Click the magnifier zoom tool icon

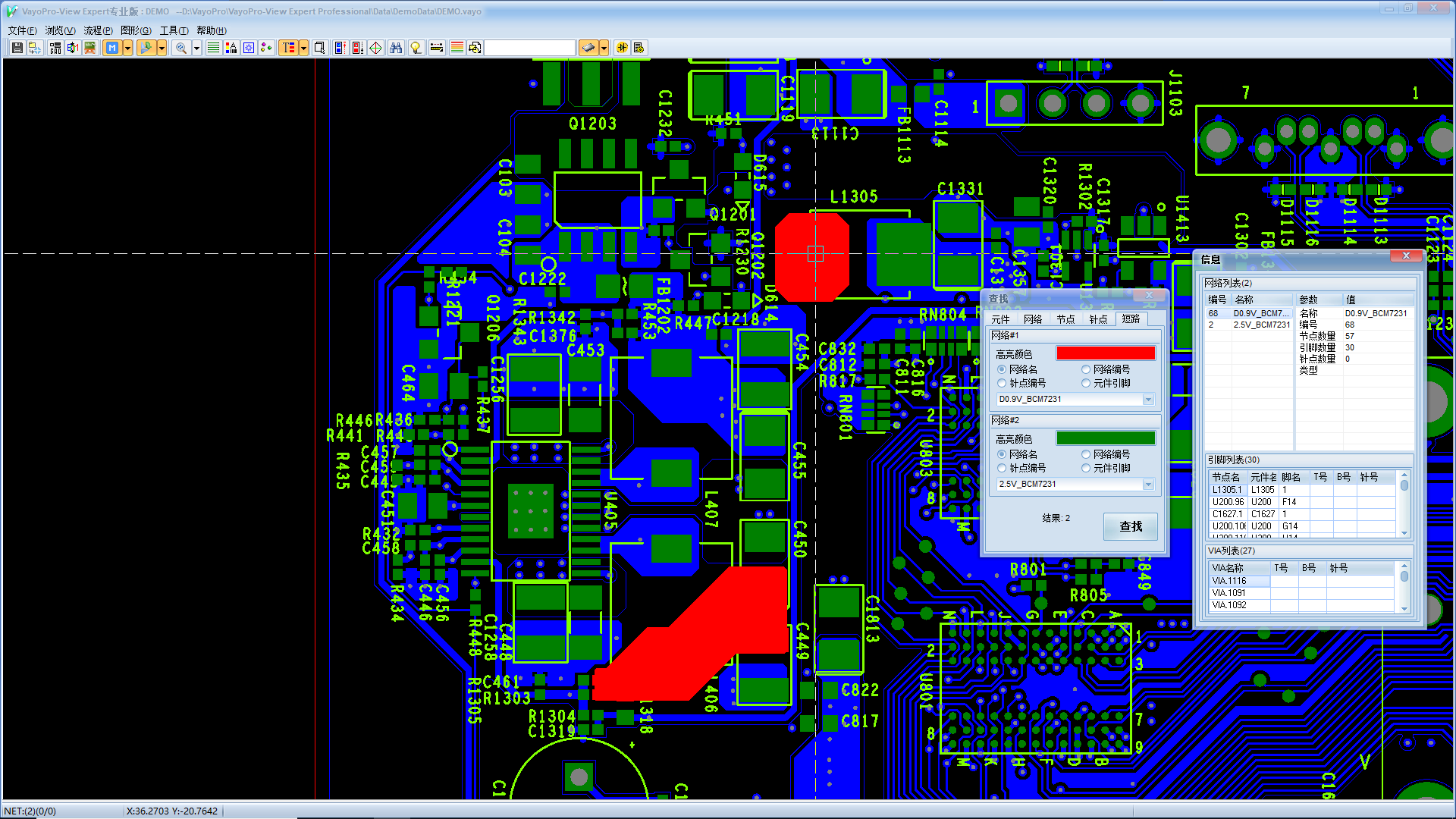click(180, 48)
